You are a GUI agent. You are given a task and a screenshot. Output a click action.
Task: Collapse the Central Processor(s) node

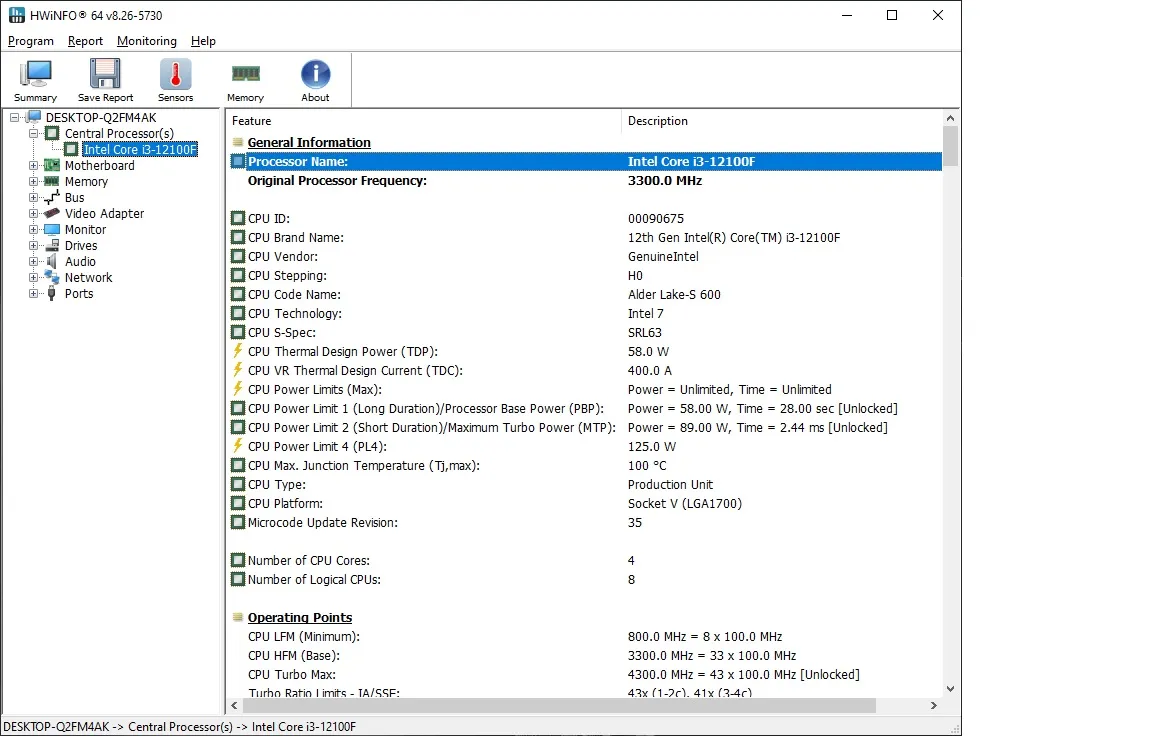coord(34,134)
